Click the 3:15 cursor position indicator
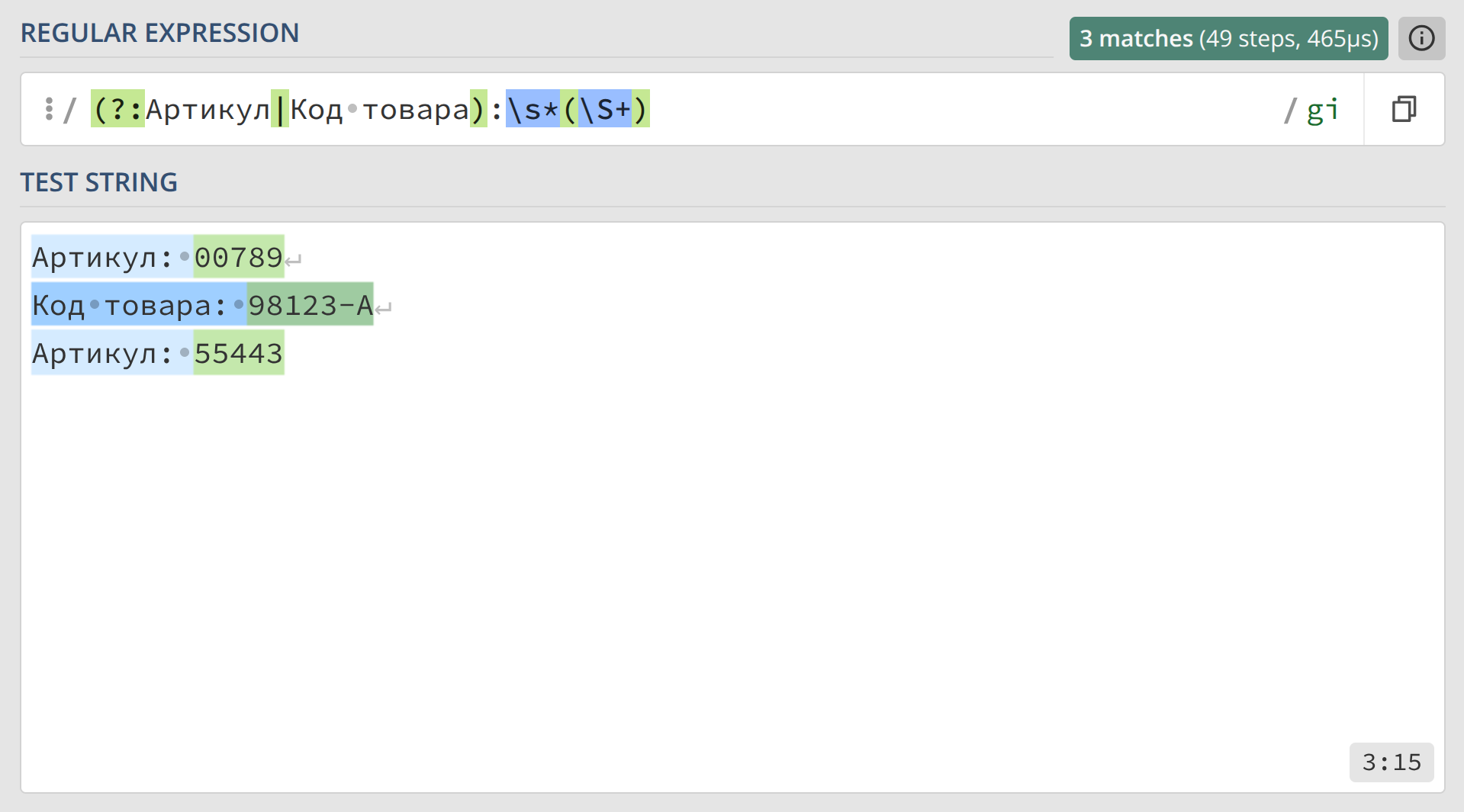The image size is (1464, 812). coord(1392,762)
